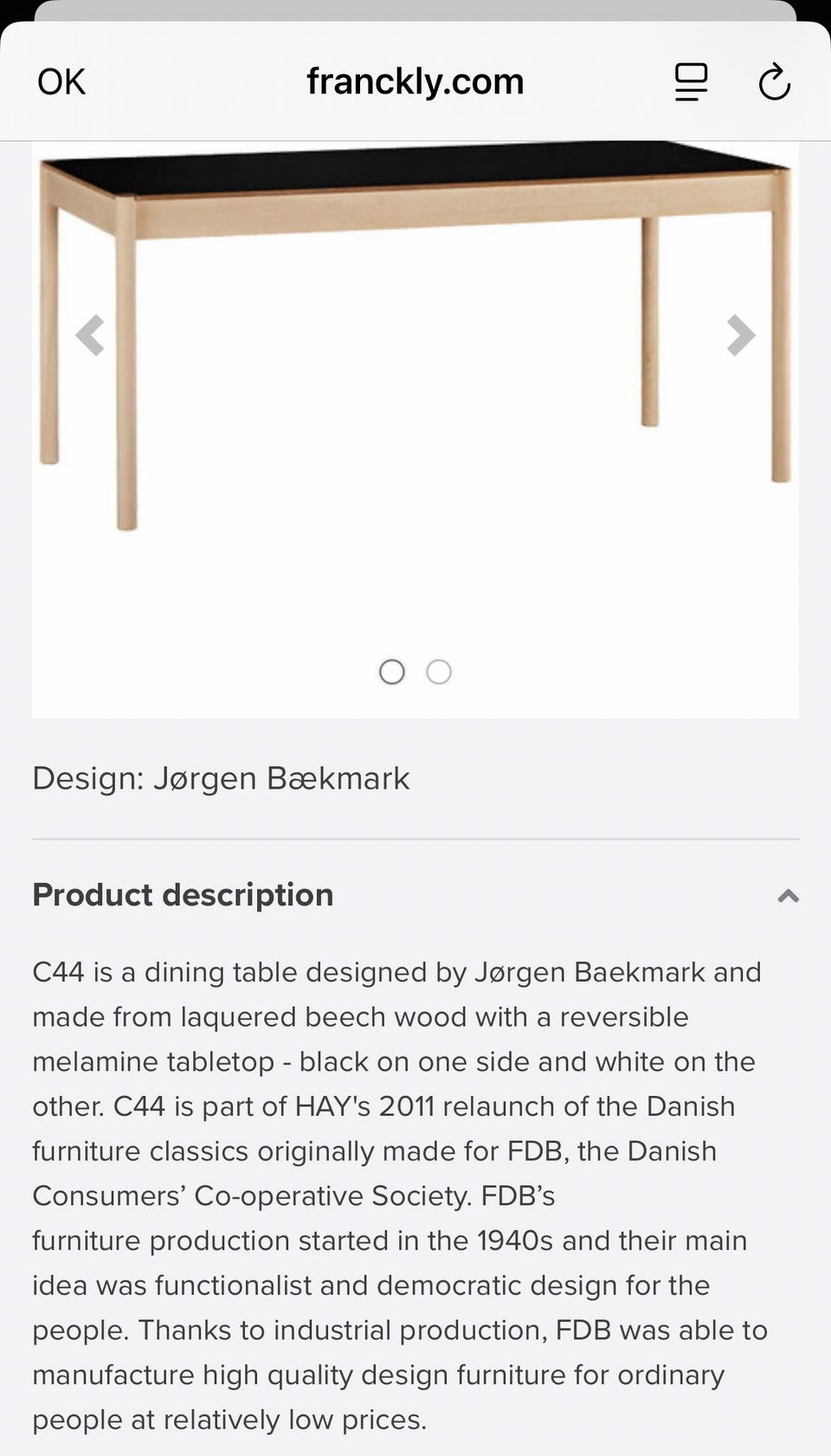Click the Product description heading

click(x=183, y=895)
